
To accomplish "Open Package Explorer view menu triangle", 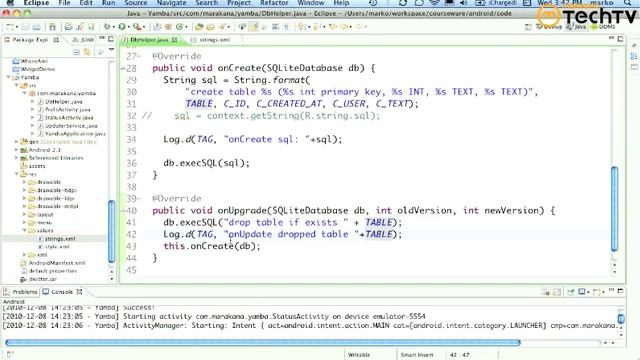I will pos(111,50).
